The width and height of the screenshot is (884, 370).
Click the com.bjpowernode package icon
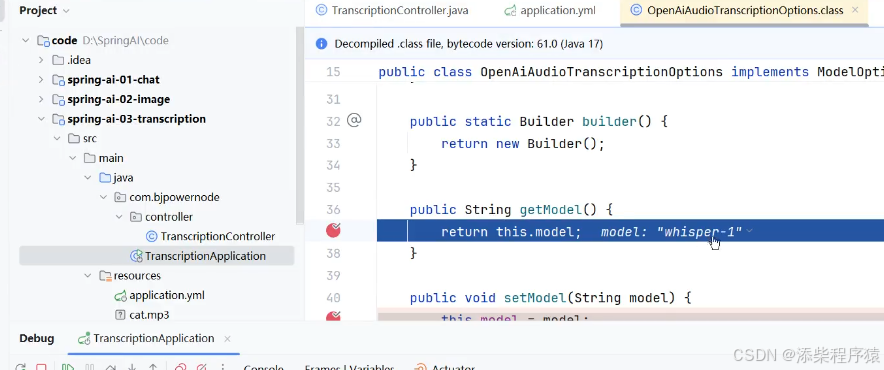pos(120,197)
